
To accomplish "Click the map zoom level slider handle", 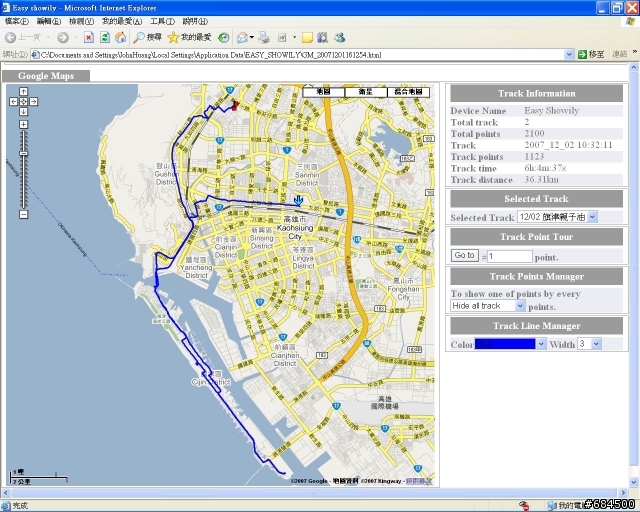I will [24, 154].
